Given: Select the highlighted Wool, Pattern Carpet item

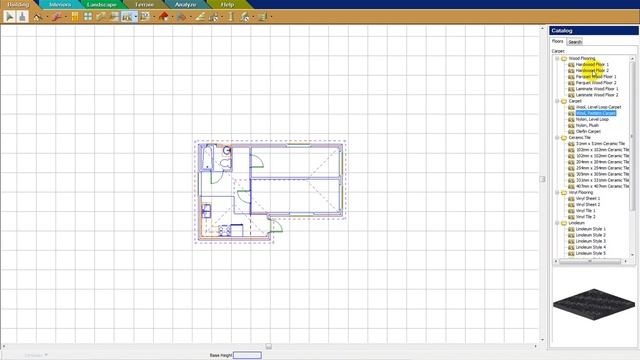Looking at the screenshot, I should pos(596,113).
